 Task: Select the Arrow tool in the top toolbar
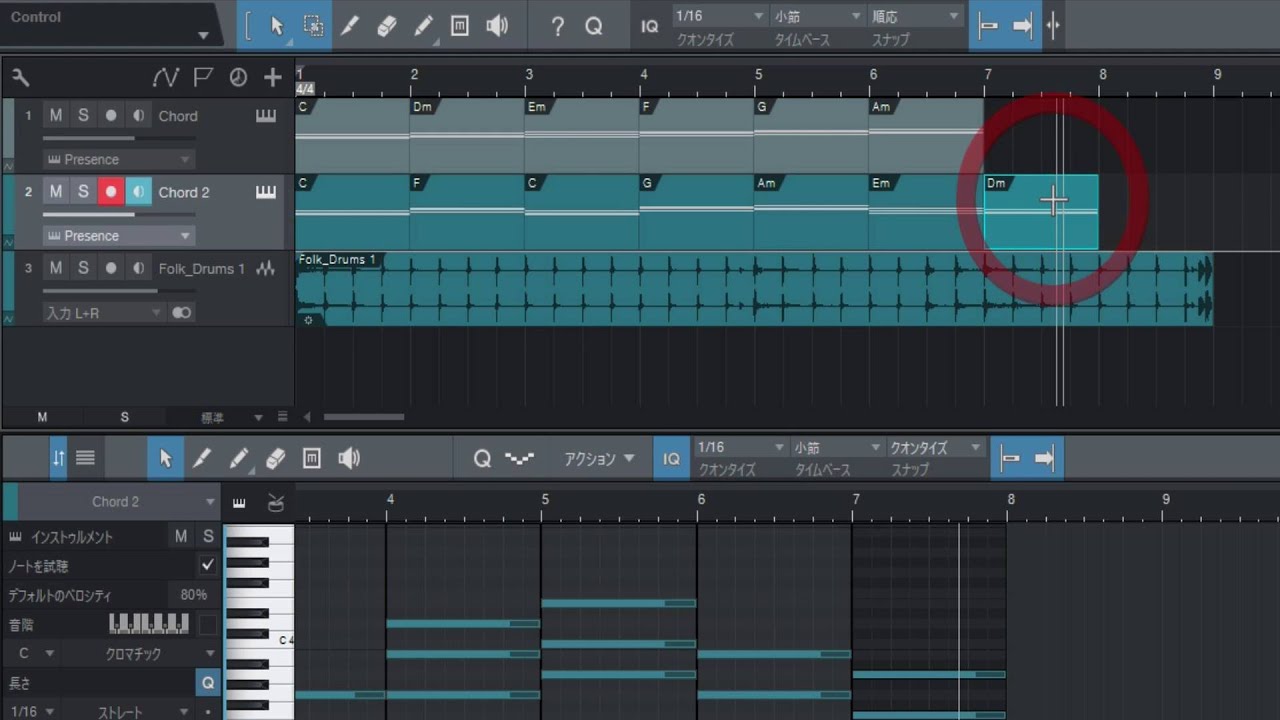277,26
